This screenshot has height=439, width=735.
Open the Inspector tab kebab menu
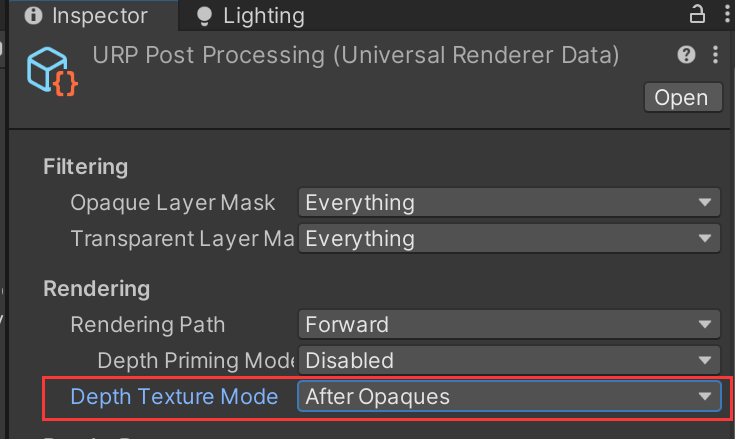[x=727, y=14]
